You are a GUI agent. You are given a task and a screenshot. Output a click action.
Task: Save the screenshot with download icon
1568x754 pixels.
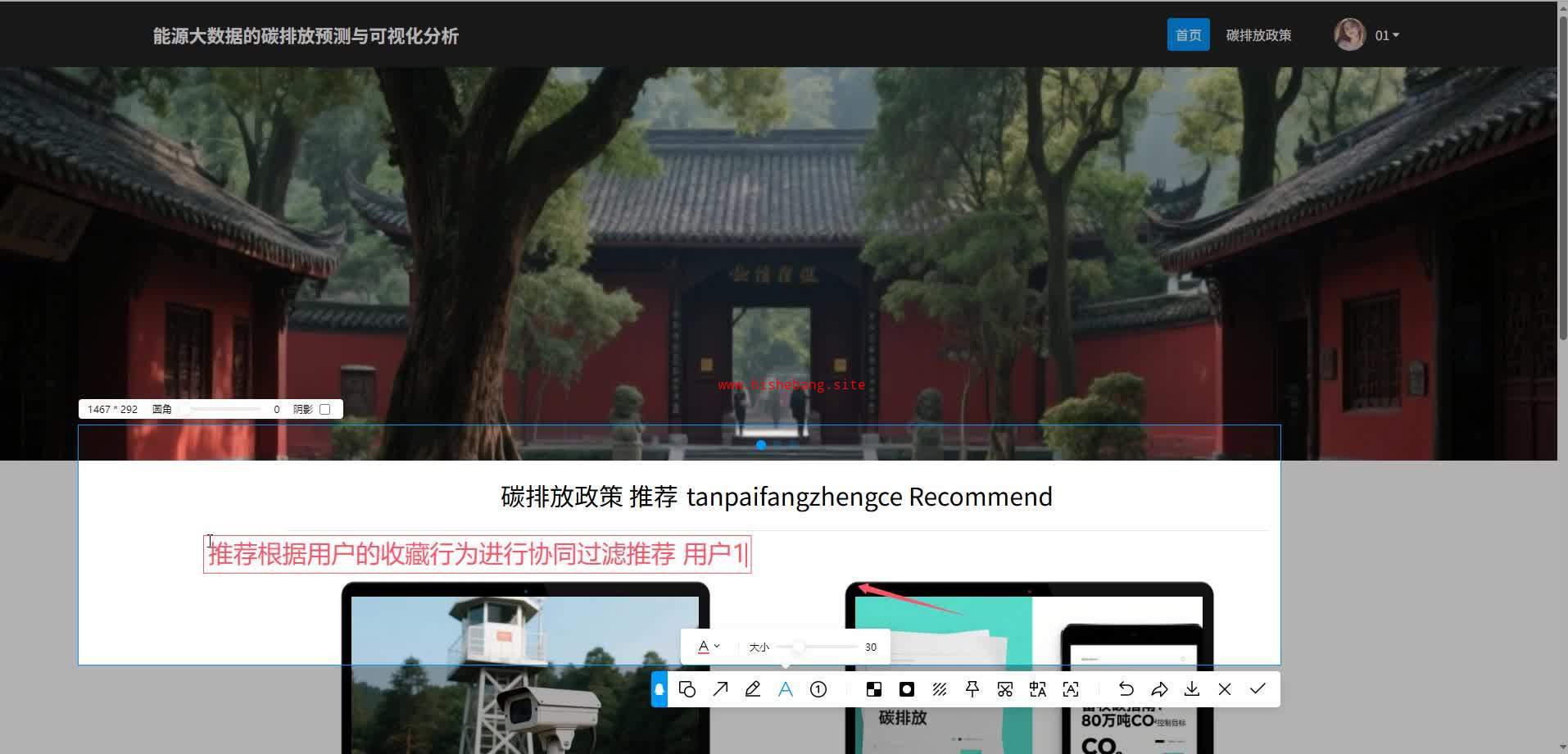[x=1192, y=689]
